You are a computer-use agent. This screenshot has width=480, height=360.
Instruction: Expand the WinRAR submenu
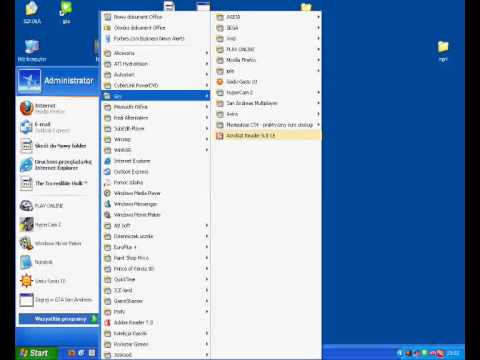[156, 150]
